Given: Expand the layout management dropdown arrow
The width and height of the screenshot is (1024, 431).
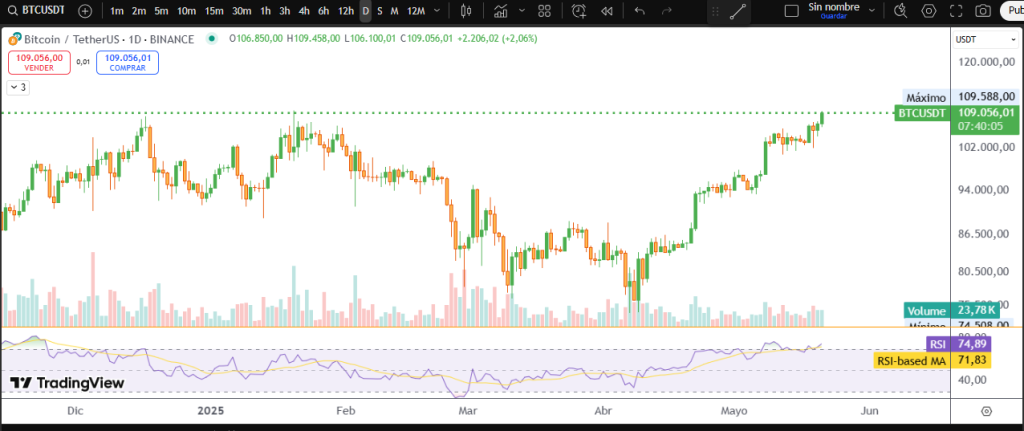Looking at the screenshot, I should point(872,10).
